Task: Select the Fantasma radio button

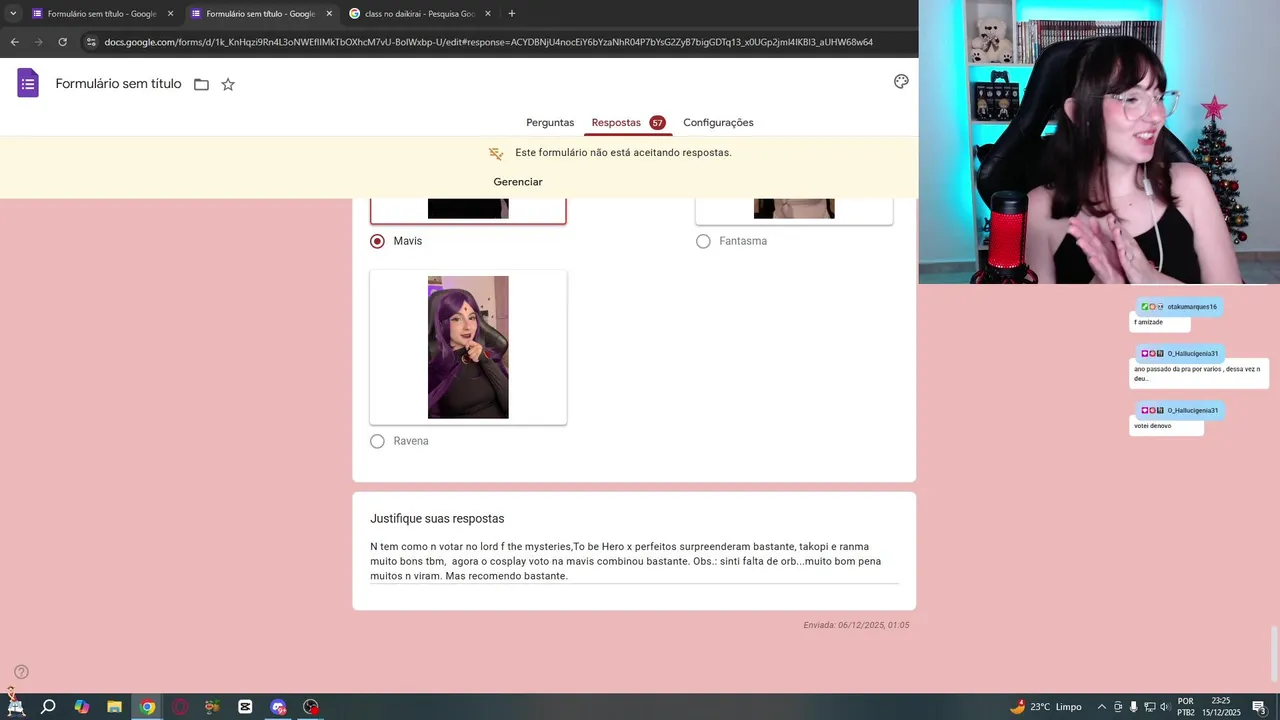Action: (703, 241)
